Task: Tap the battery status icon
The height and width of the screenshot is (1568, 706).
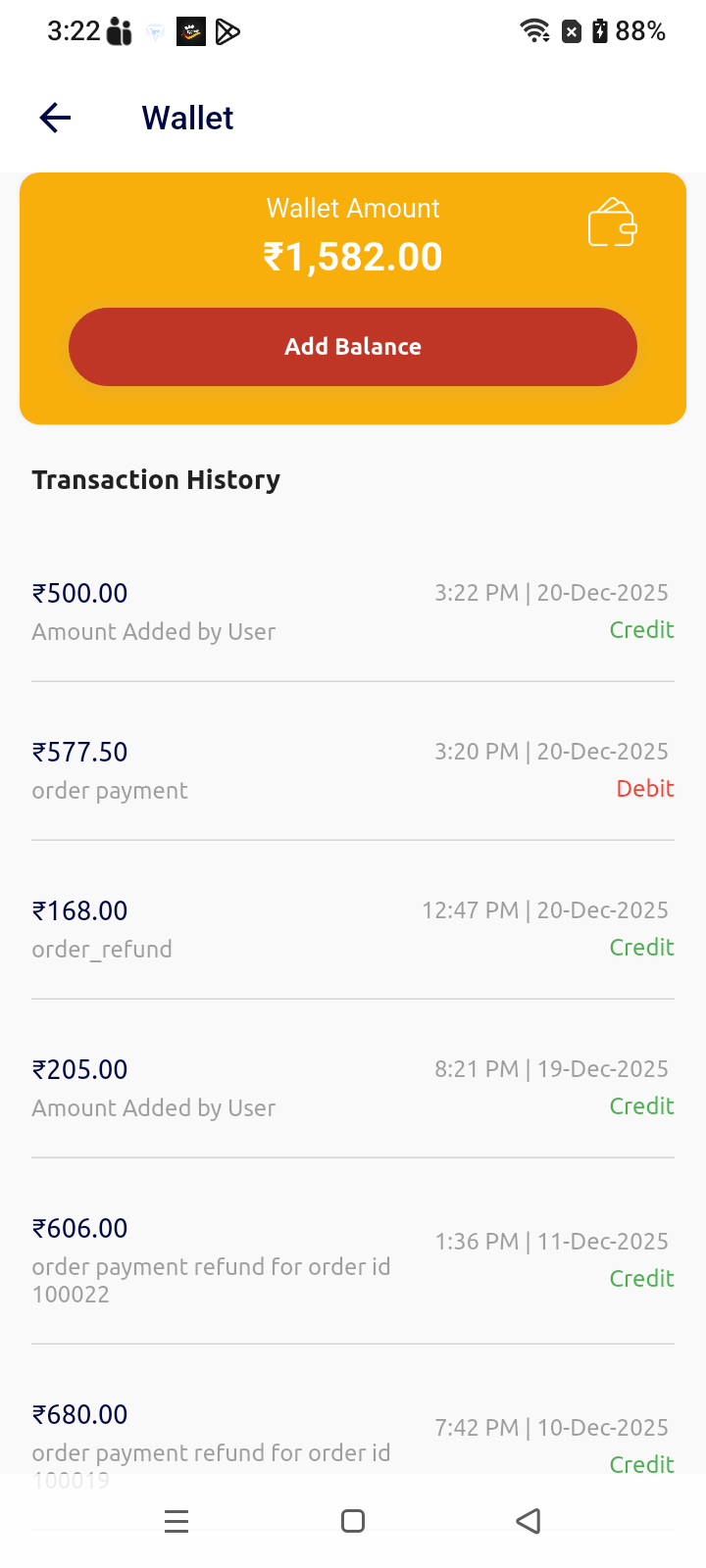Action: (x=600, y=31)
